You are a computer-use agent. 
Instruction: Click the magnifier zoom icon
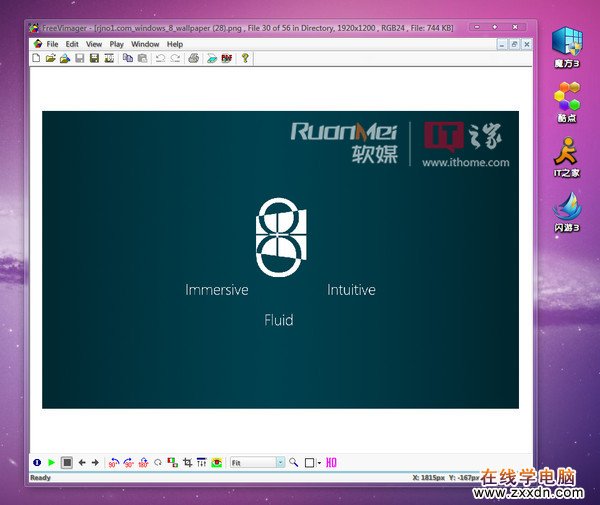point(294,463)
